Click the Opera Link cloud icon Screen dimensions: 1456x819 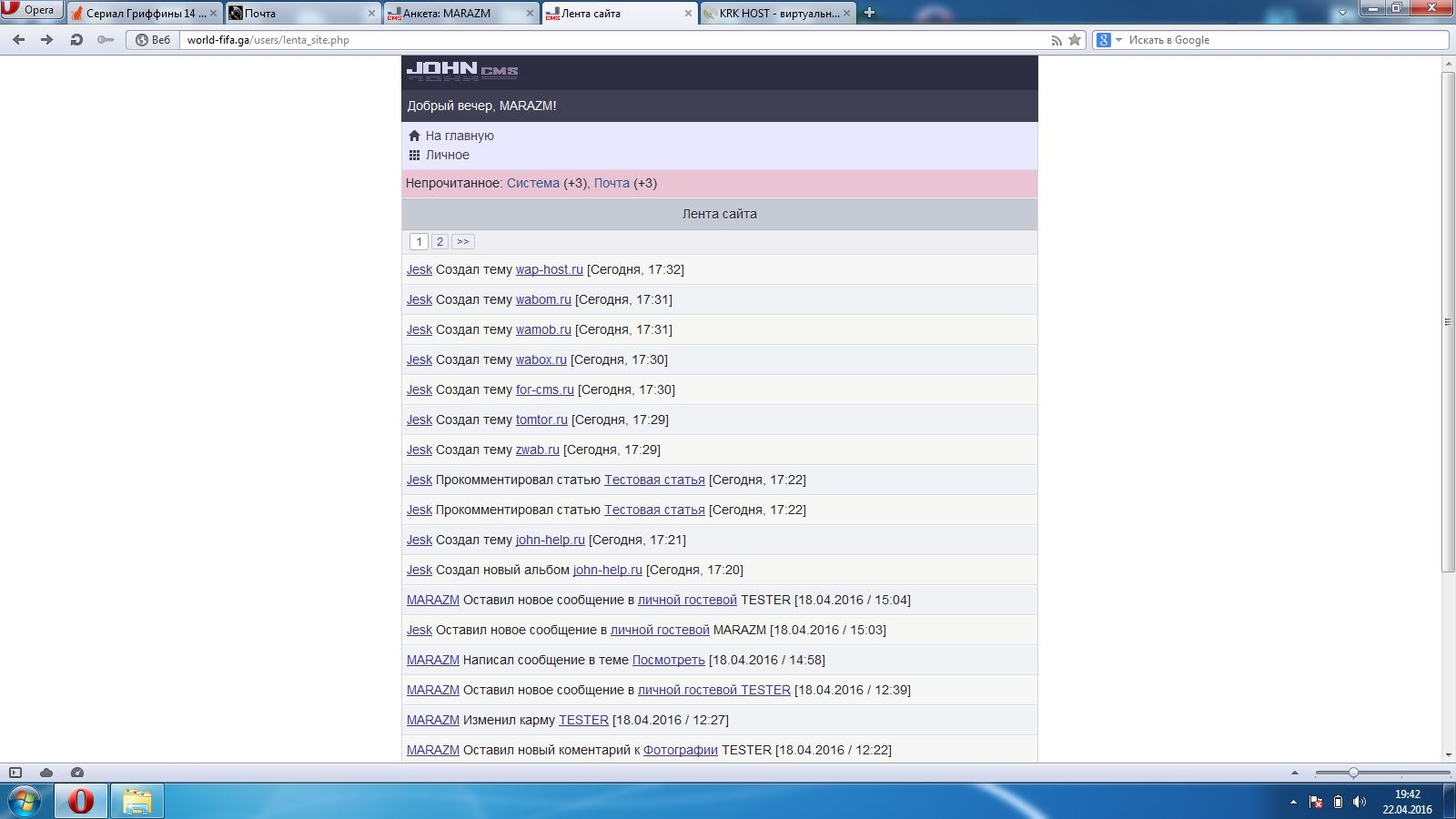click(x=46, y=773)
